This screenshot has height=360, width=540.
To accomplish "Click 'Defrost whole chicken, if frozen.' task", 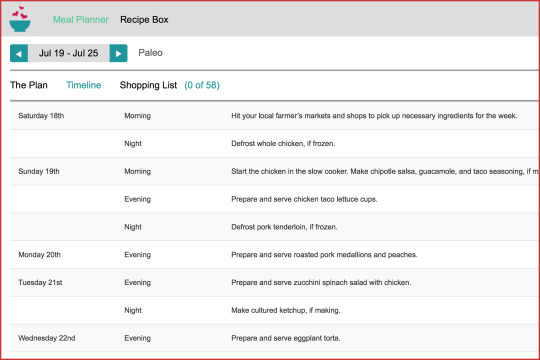I will tap(283, 144).
